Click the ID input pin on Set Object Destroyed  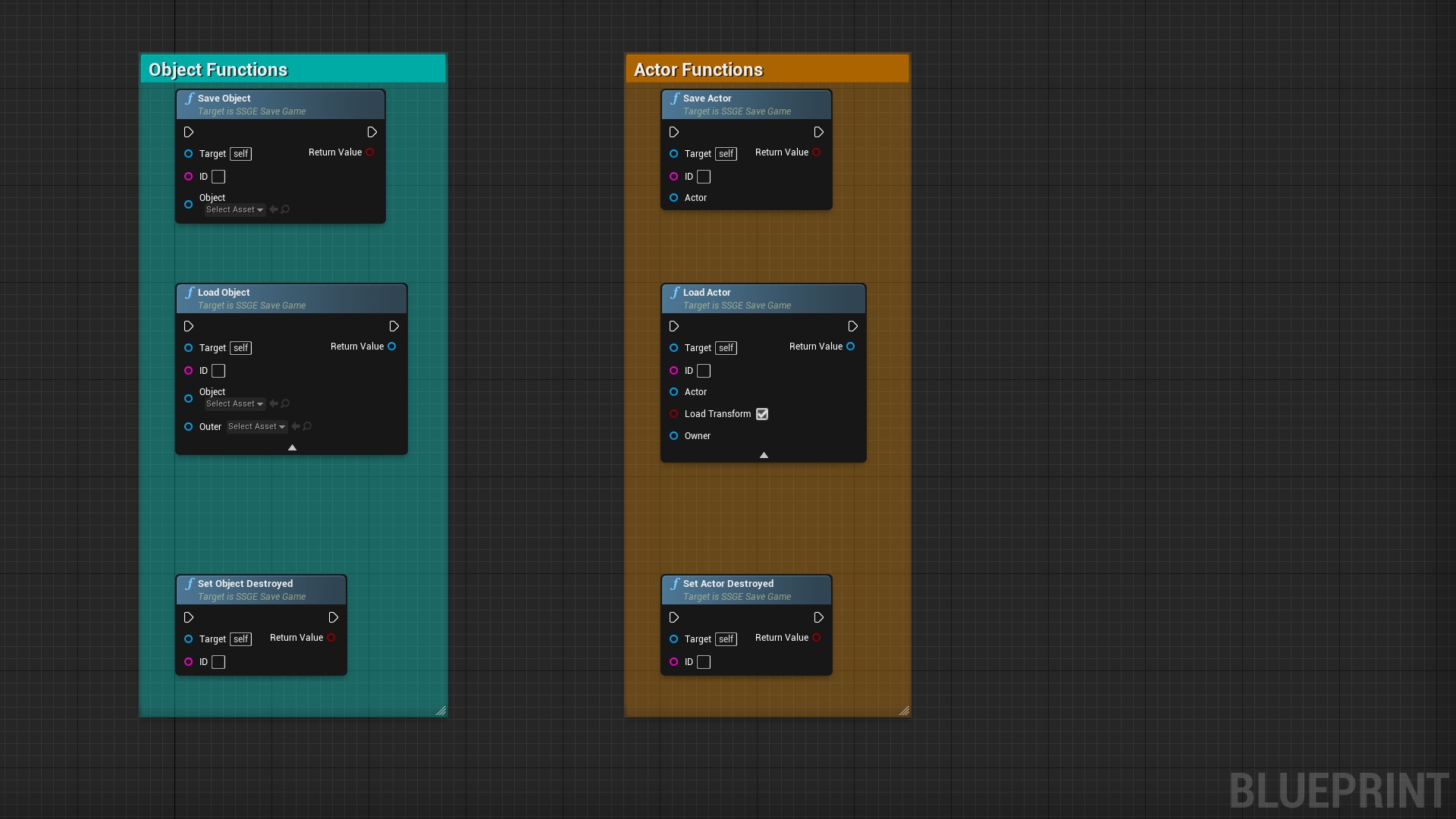click(189, 662)
